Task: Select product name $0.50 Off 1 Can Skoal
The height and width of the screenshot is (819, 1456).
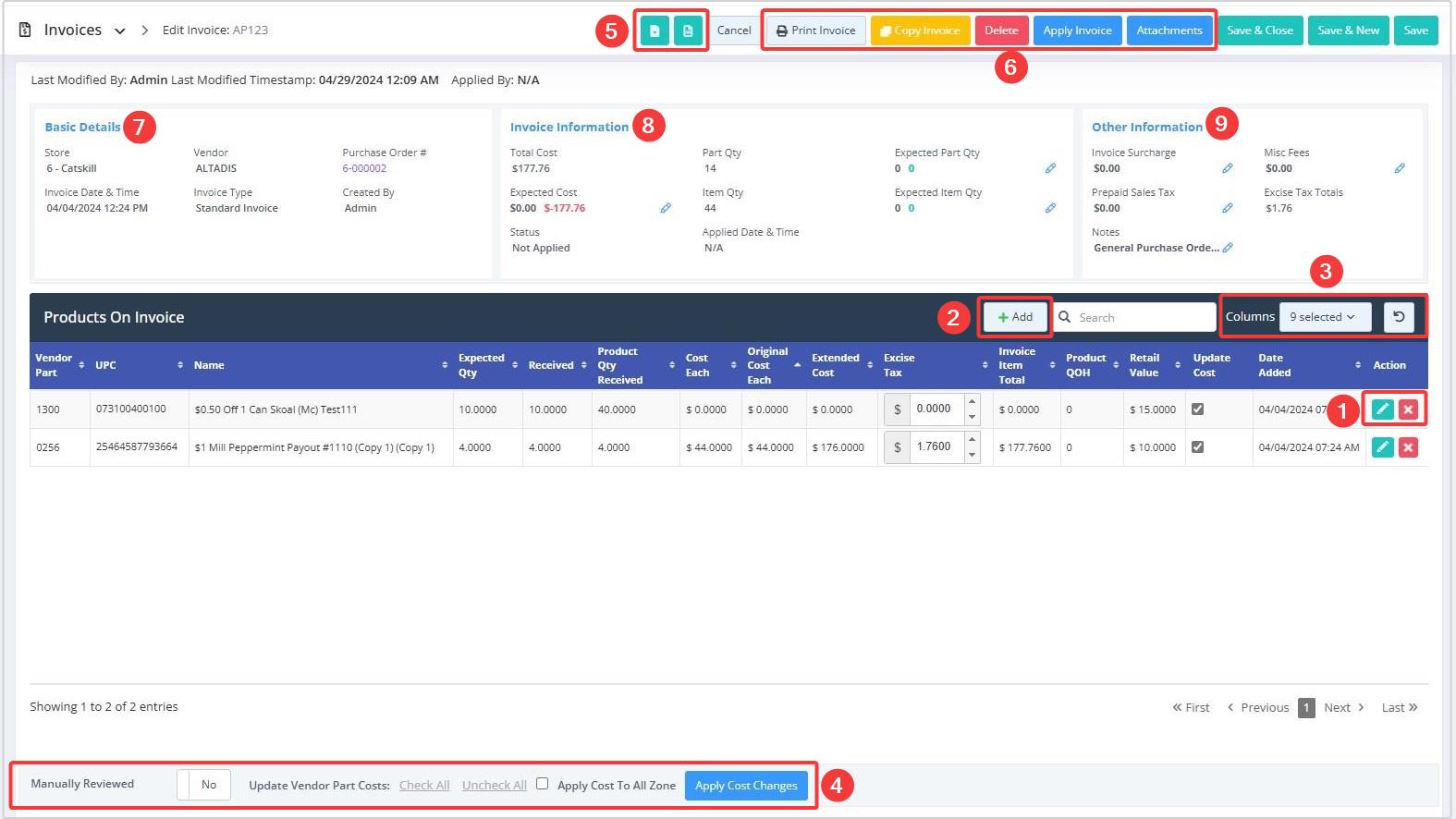Action: click(275, 409)
